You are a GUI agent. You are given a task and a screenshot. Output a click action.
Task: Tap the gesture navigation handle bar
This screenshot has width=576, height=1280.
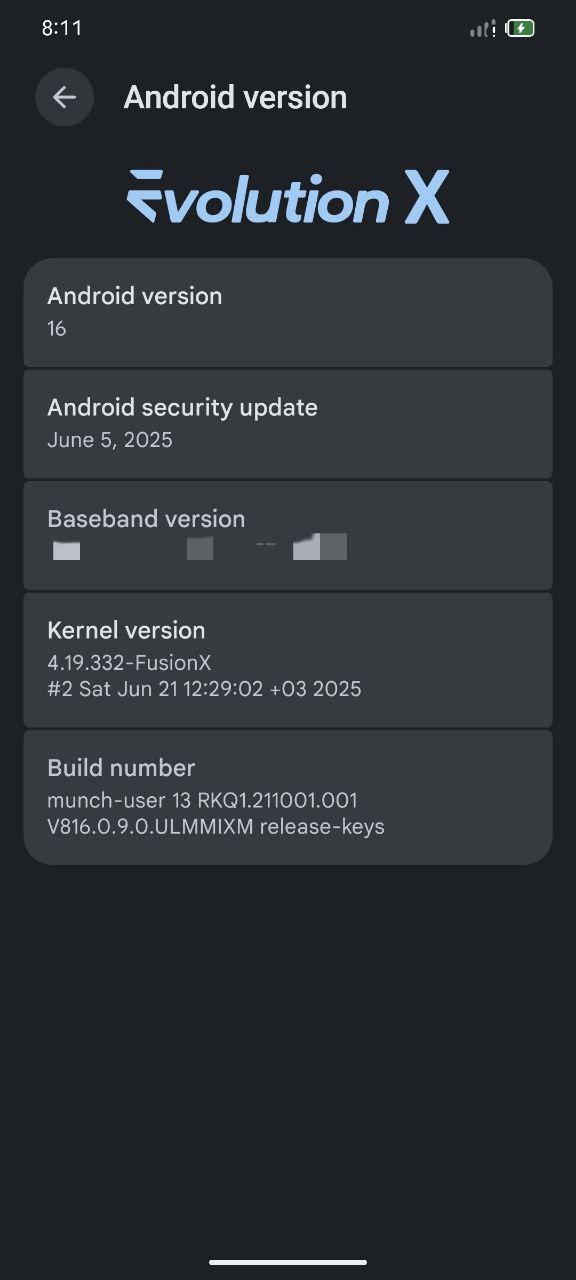pyautogui.click(x=288, y=1262)
